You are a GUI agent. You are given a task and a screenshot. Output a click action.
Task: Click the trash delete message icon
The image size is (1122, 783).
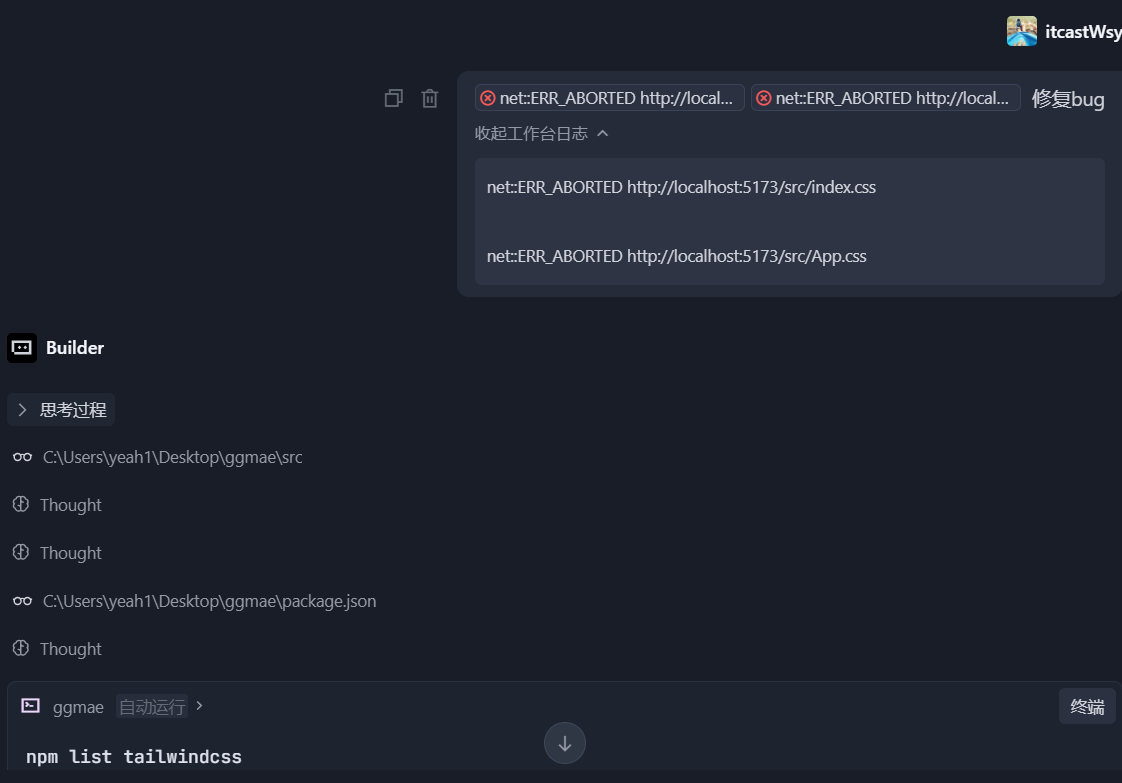[430, 98]
